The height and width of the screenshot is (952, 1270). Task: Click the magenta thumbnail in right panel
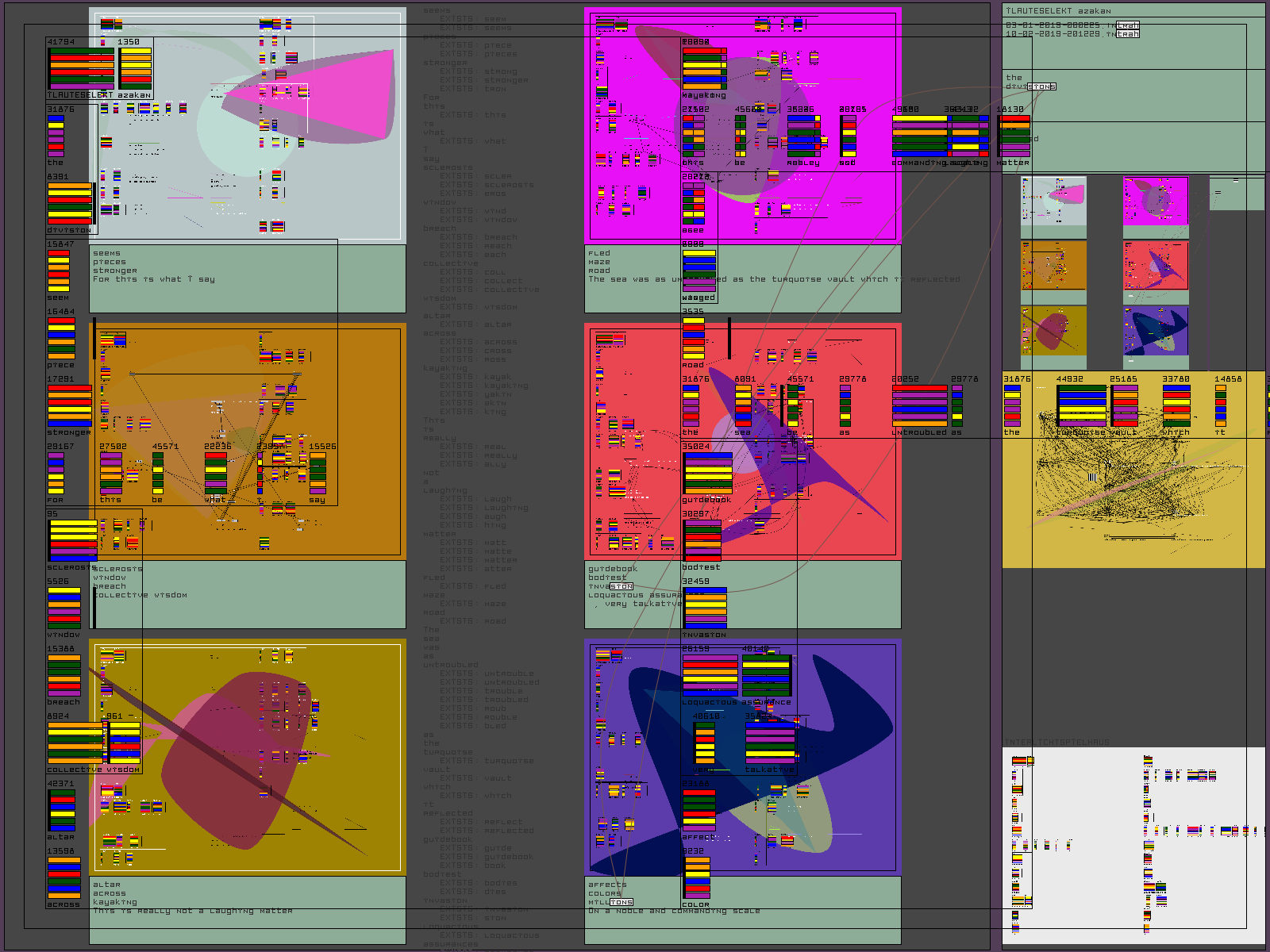coord(1155,201)
